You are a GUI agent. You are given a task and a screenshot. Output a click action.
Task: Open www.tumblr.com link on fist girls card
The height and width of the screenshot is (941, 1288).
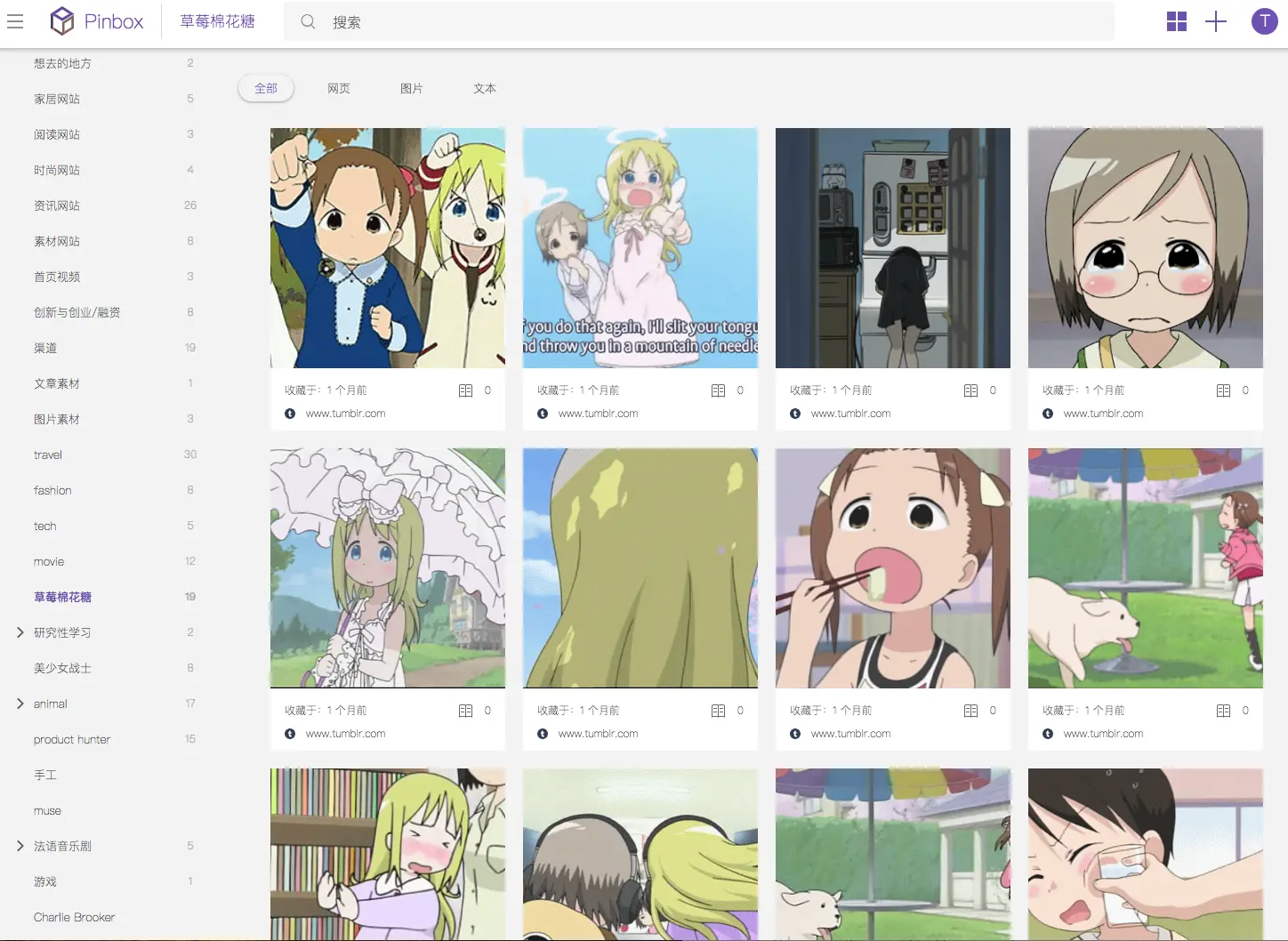(345, 414)
